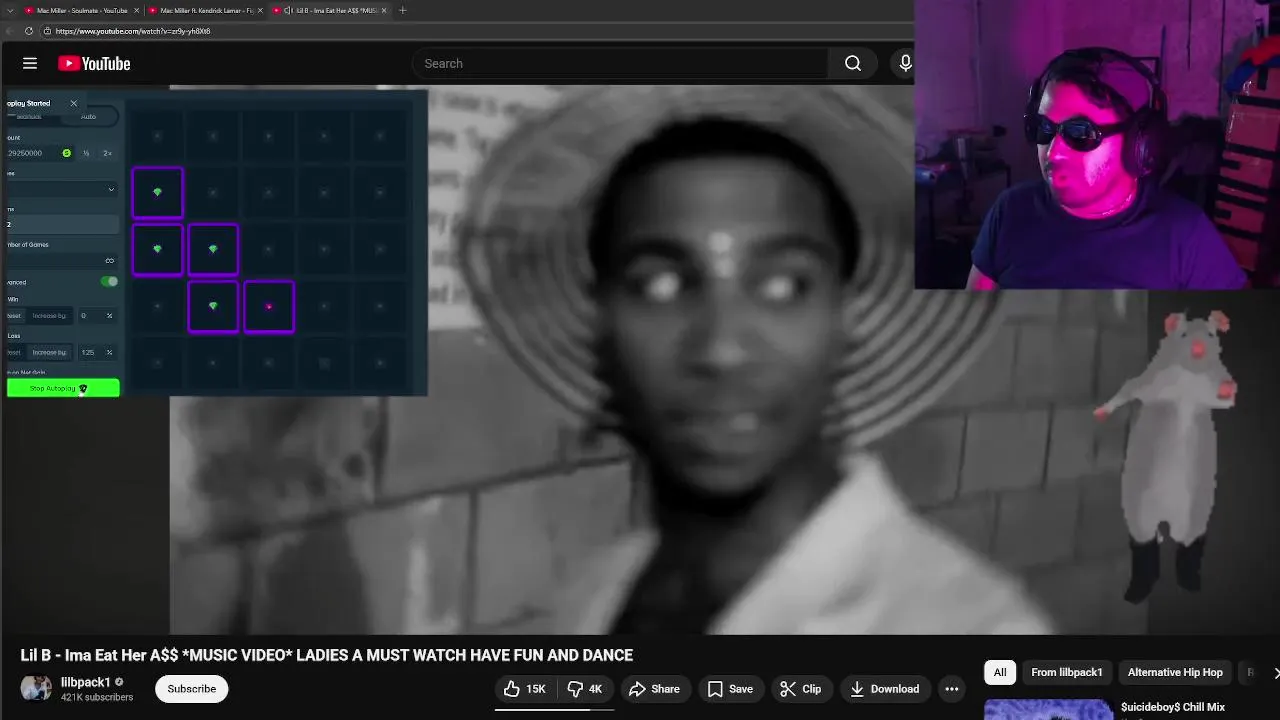Open the YouTube hamburger guide menu
The width and height of the screenshot is (1280, 720).
(30, 63)
